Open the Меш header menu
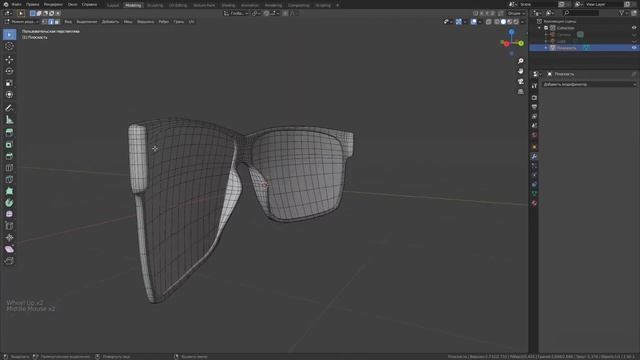The height and width of the screenshot is (360, 640). click(128, 22)
